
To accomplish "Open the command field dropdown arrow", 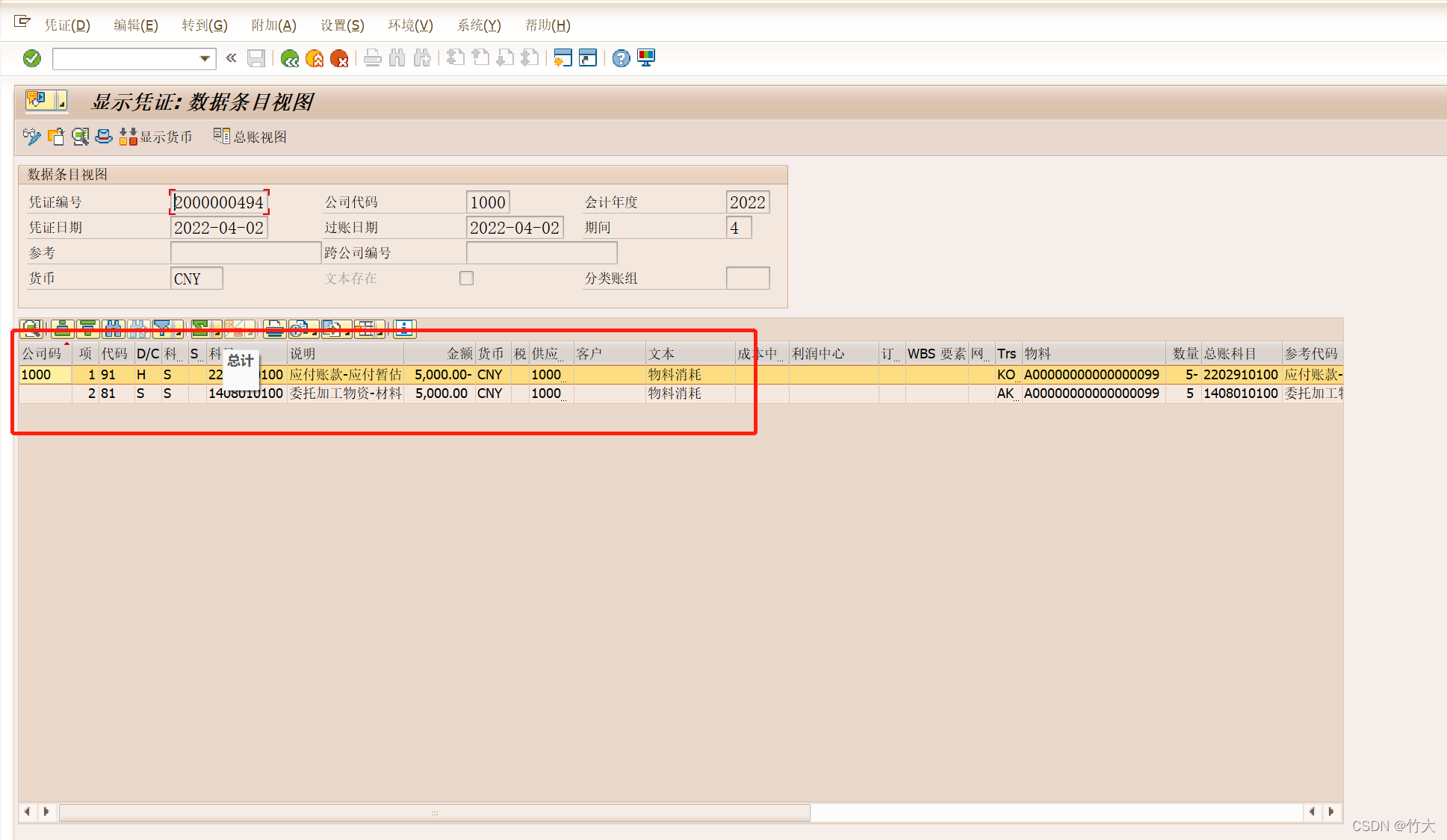I will (x=205, y=58).
